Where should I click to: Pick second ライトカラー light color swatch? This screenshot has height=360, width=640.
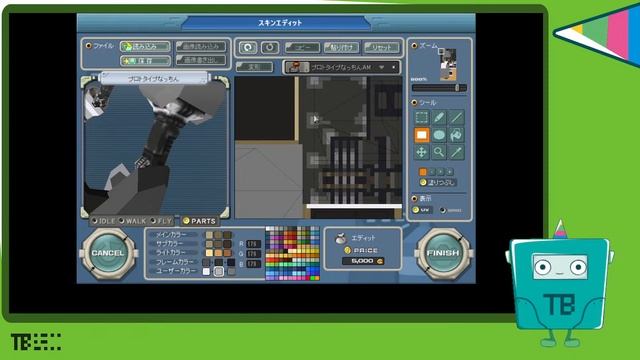pyautogui.click(x=218, y=253)
